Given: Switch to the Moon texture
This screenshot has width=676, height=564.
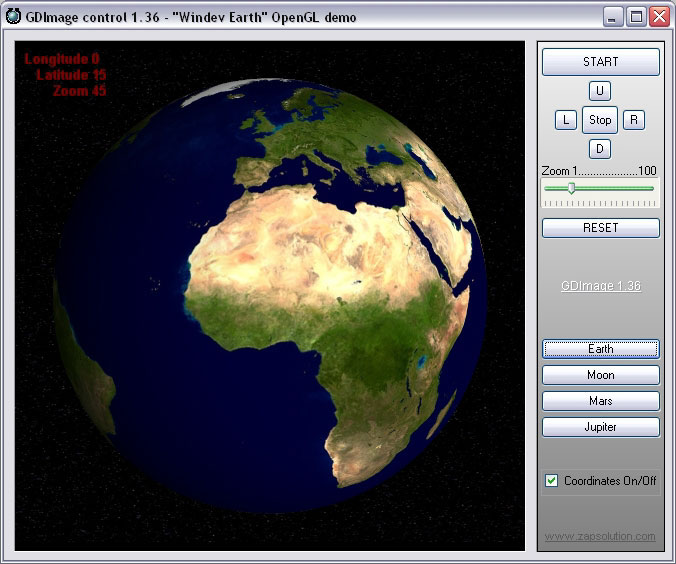Looking at the screenshot, I should point(601,375).
